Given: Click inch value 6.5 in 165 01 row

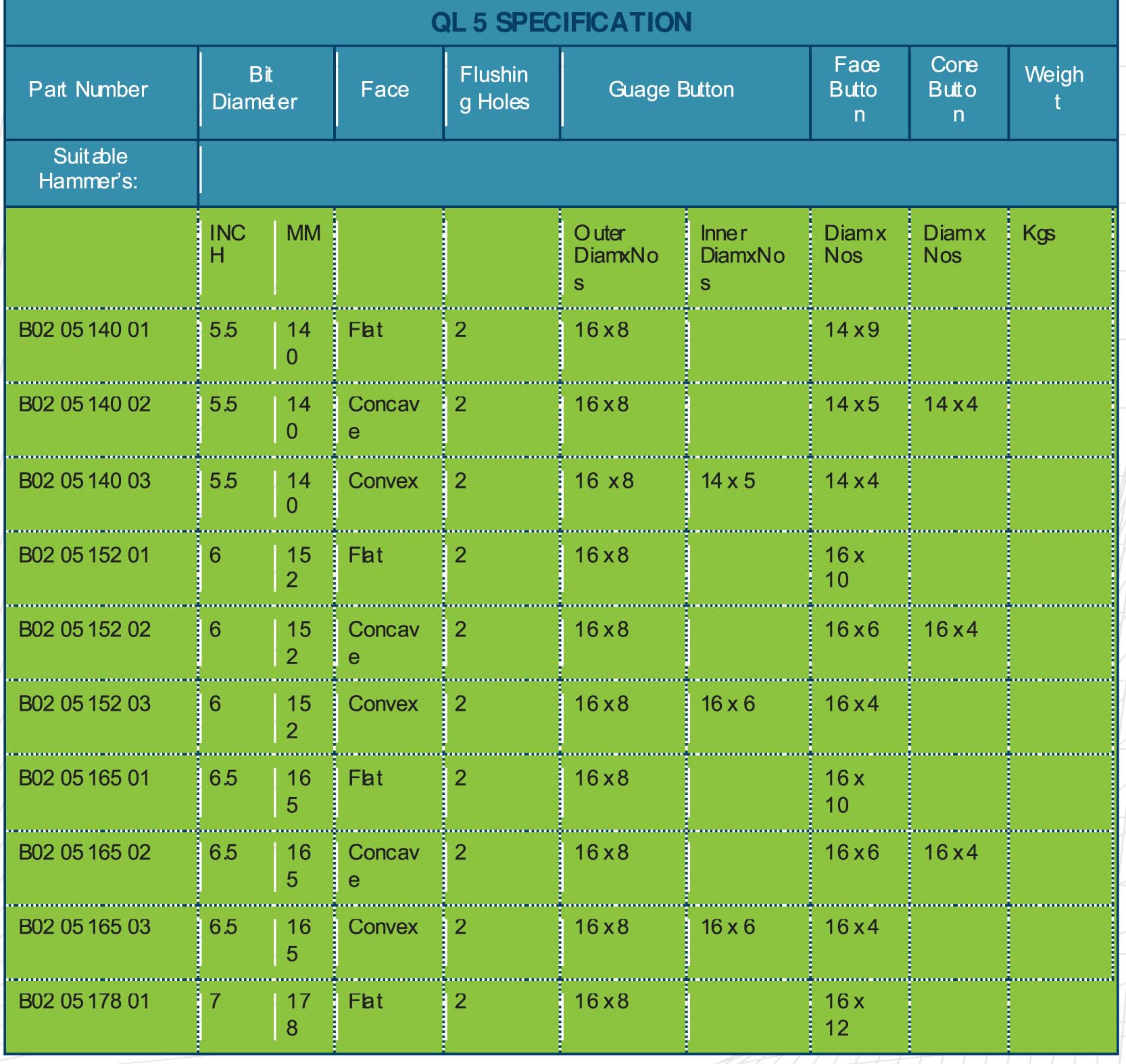Looking at the screenshot, I should click(x=223, y=778).
